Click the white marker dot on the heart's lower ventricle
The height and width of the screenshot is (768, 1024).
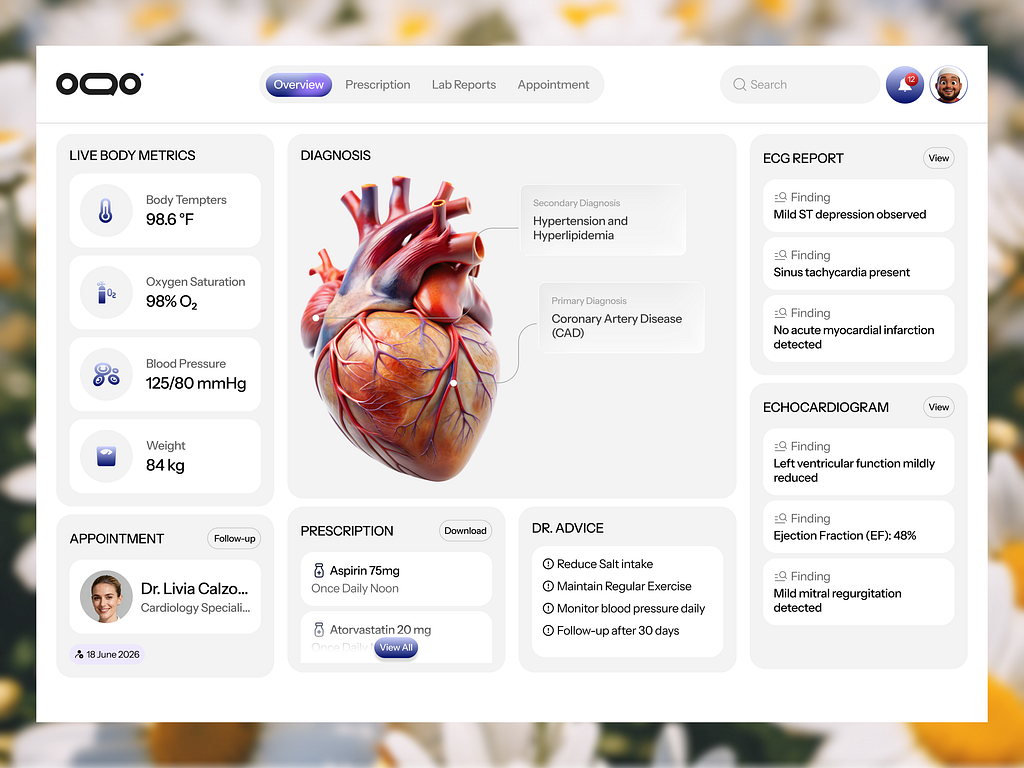(x=454, y=383)
